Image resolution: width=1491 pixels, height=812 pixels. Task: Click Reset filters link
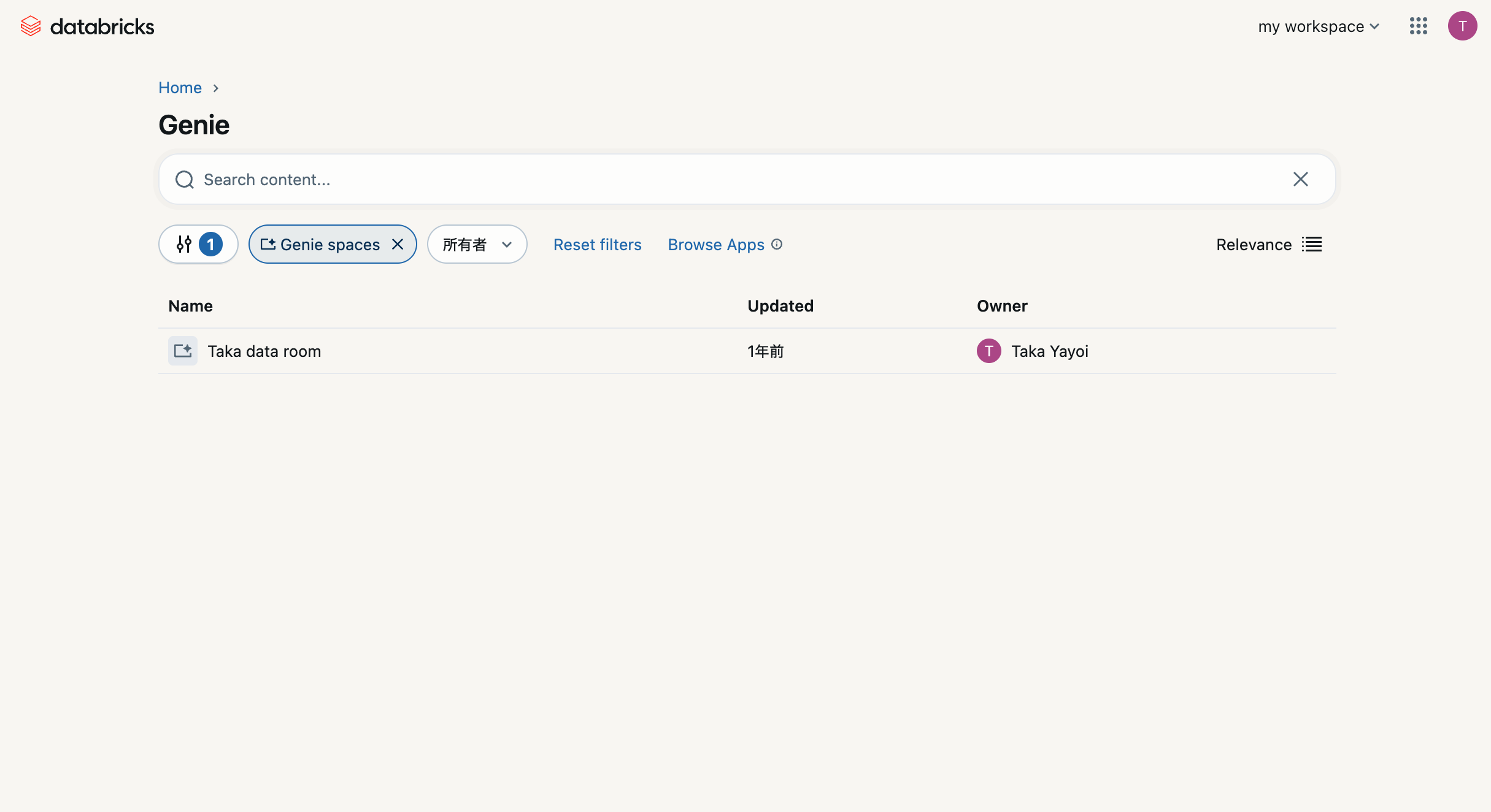pyautogui.click(x=597, y=244)
